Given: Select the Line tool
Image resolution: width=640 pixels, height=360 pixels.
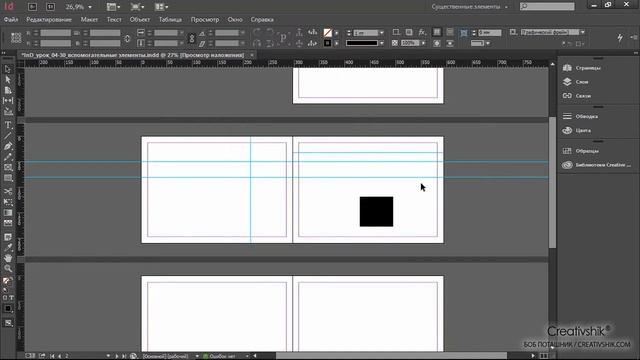Looking at the screenshot, I should click(8, 136).
